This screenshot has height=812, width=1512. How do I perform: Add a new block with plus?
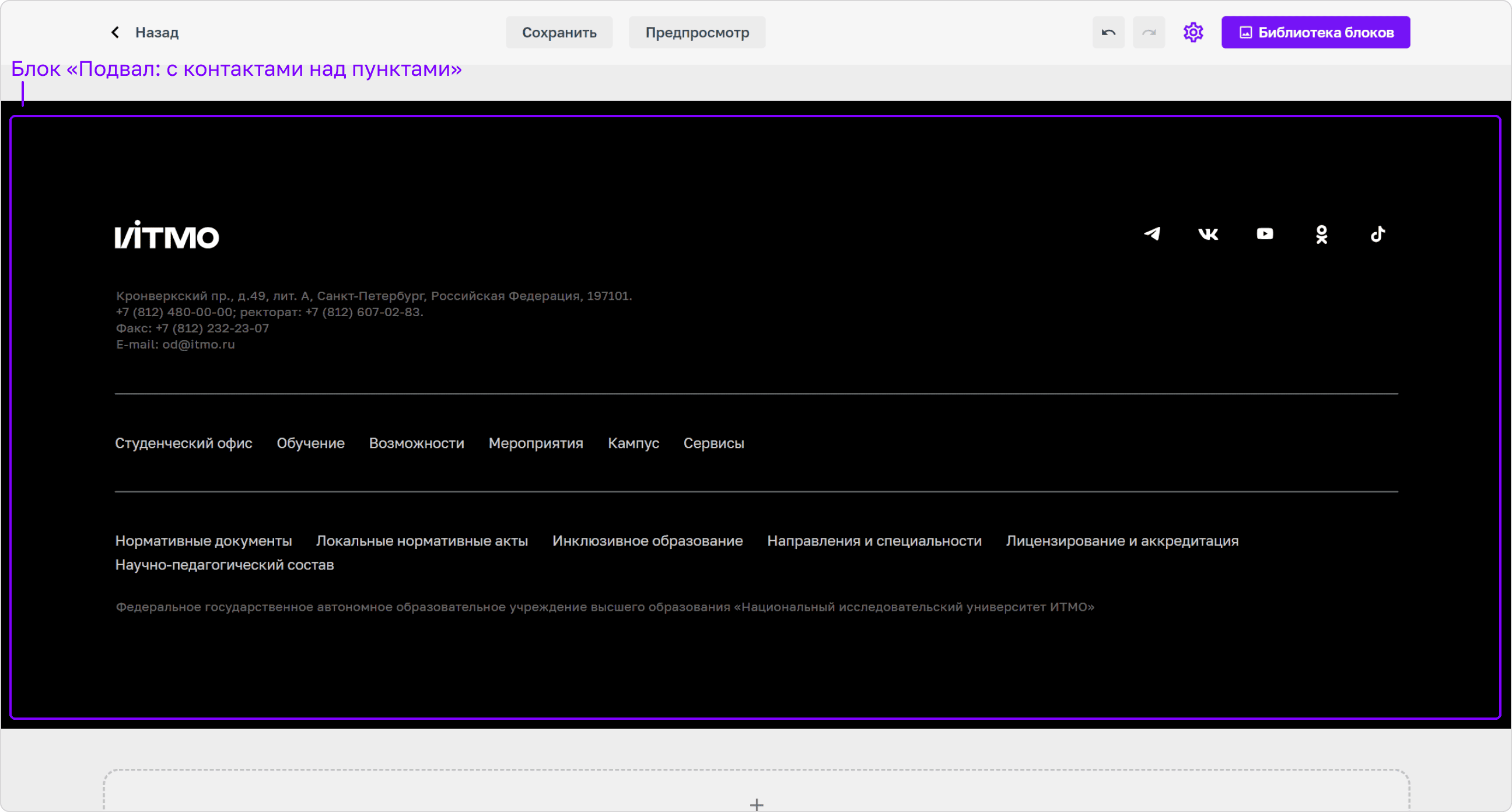point(757,804)
